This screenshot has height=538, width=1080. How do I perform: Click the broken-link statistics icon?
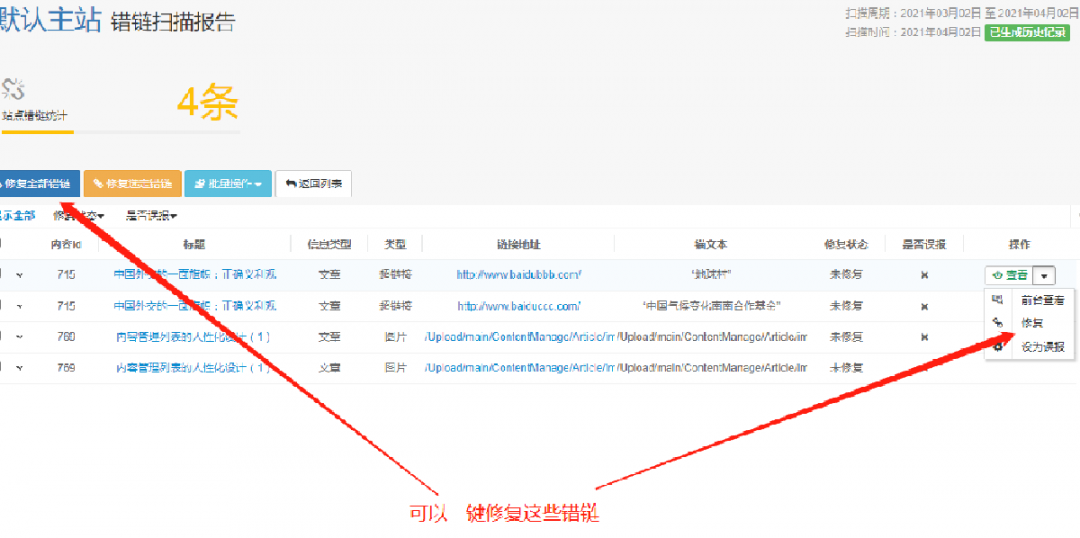pyautogui.click(x=13, y=89)
